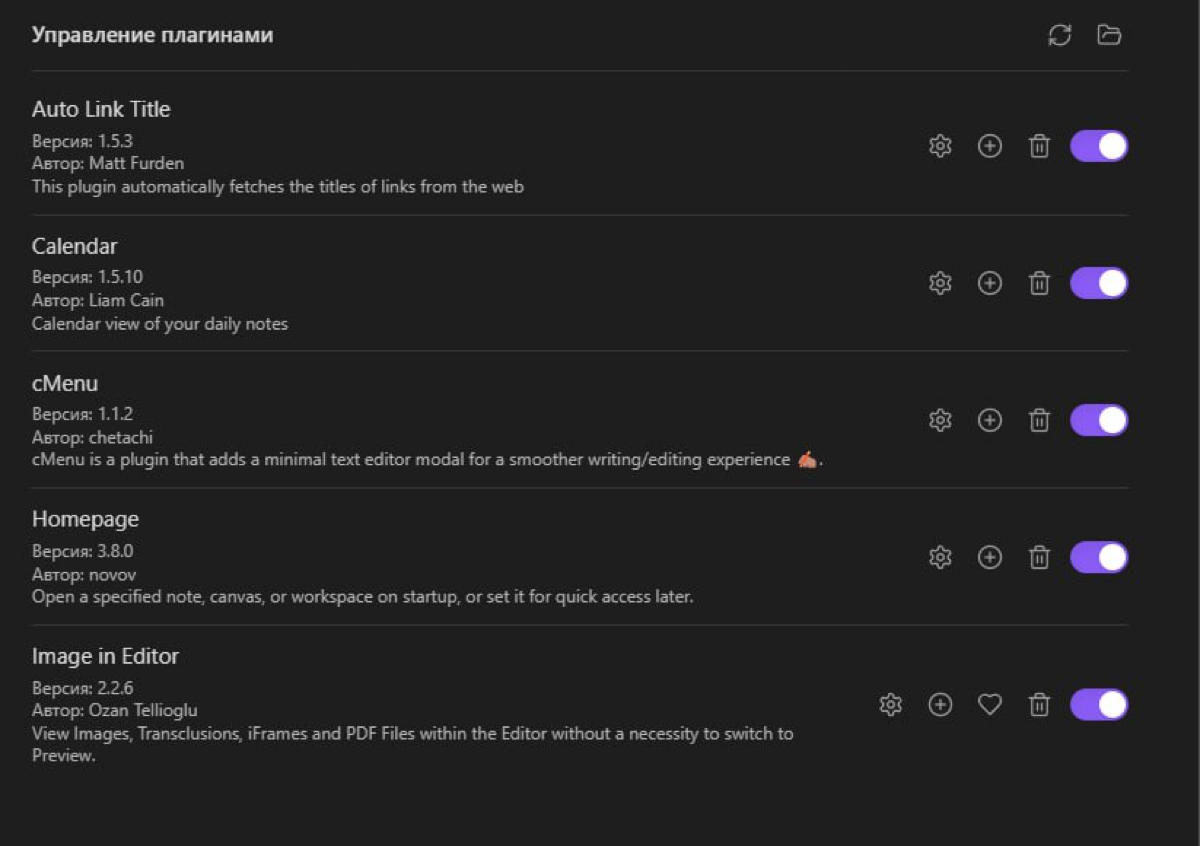Open Image in Editor settings gear
The image size is (1200, 846).
[x=890, y=705]
